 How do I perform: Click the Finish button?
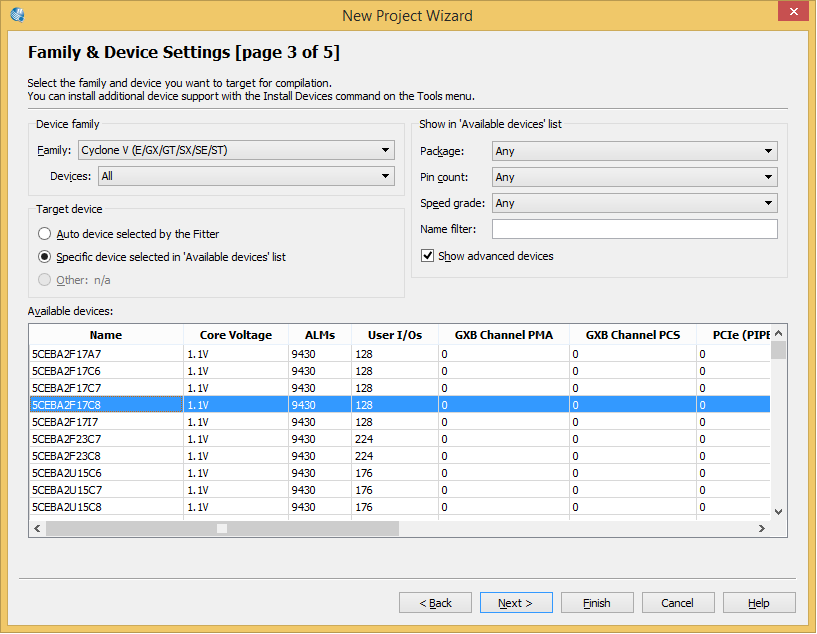(597, 603)
